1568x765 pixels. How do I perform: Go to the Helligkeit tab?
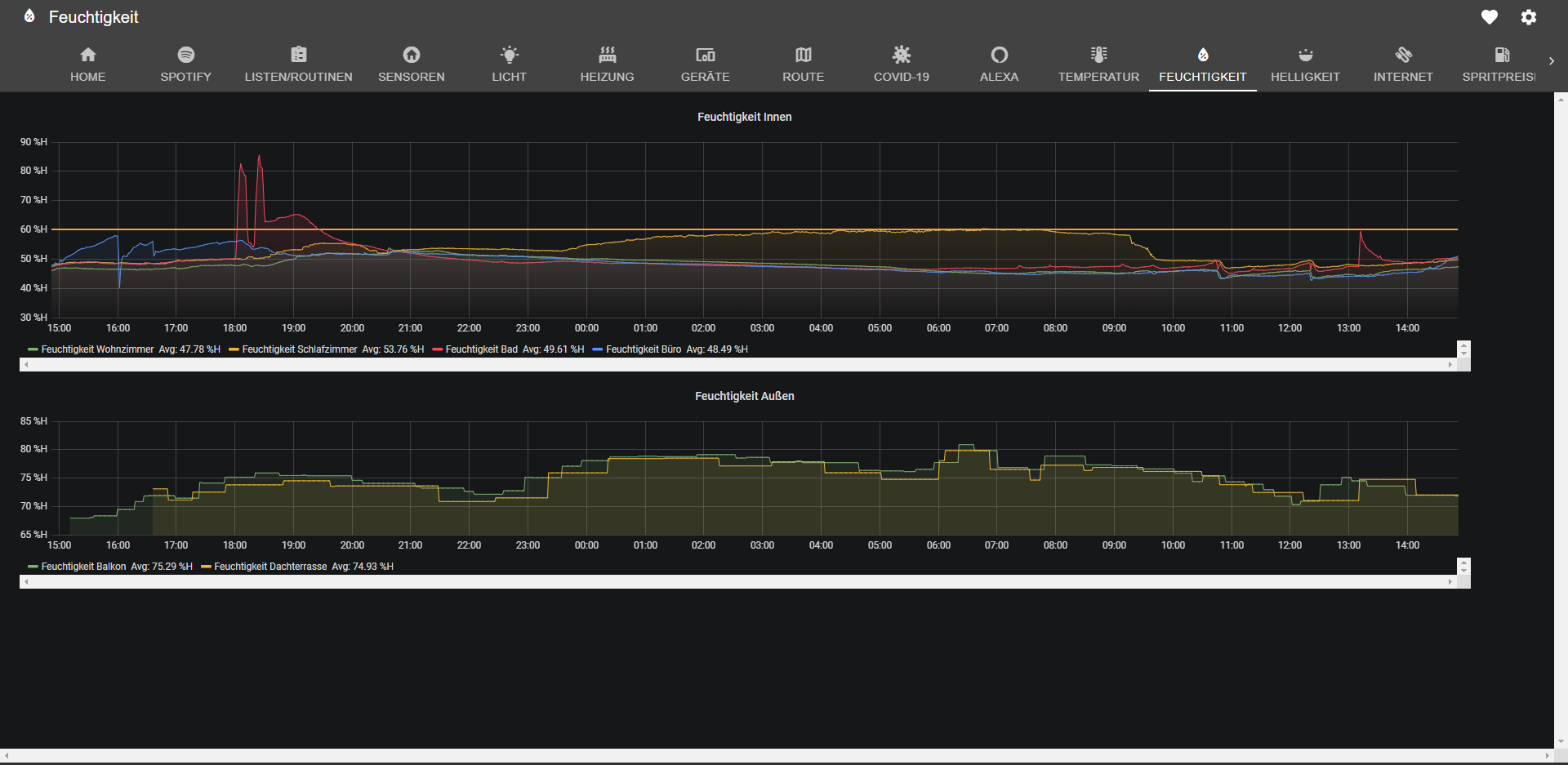(x=1305, y=66)
